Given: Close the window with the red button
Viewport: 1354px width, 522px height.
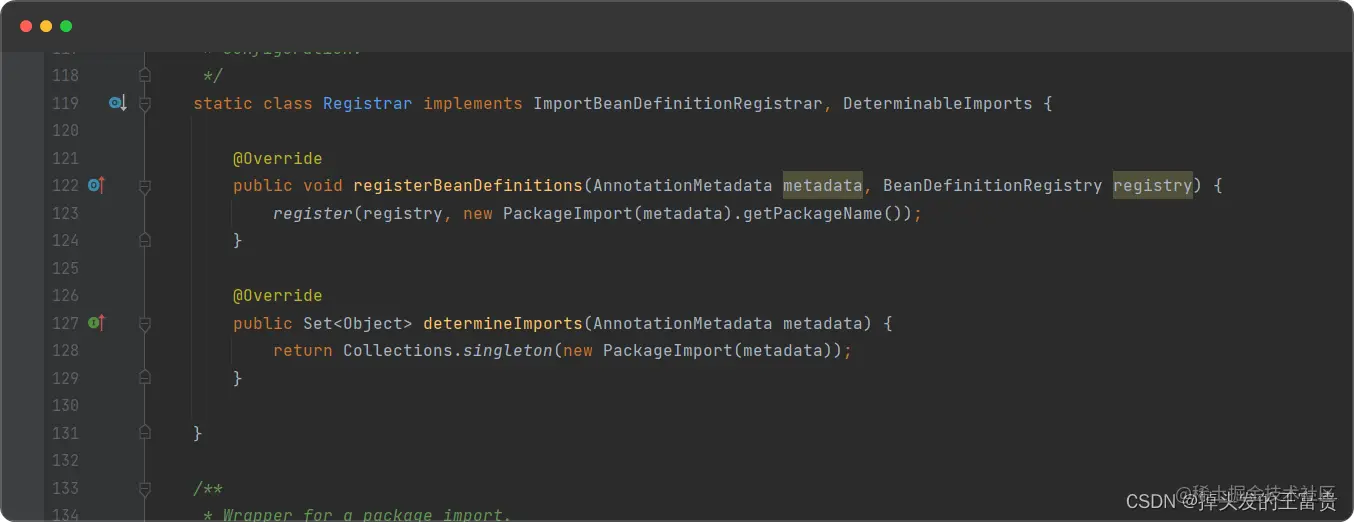Looking at the screenshot, I should tap(26, 26).
